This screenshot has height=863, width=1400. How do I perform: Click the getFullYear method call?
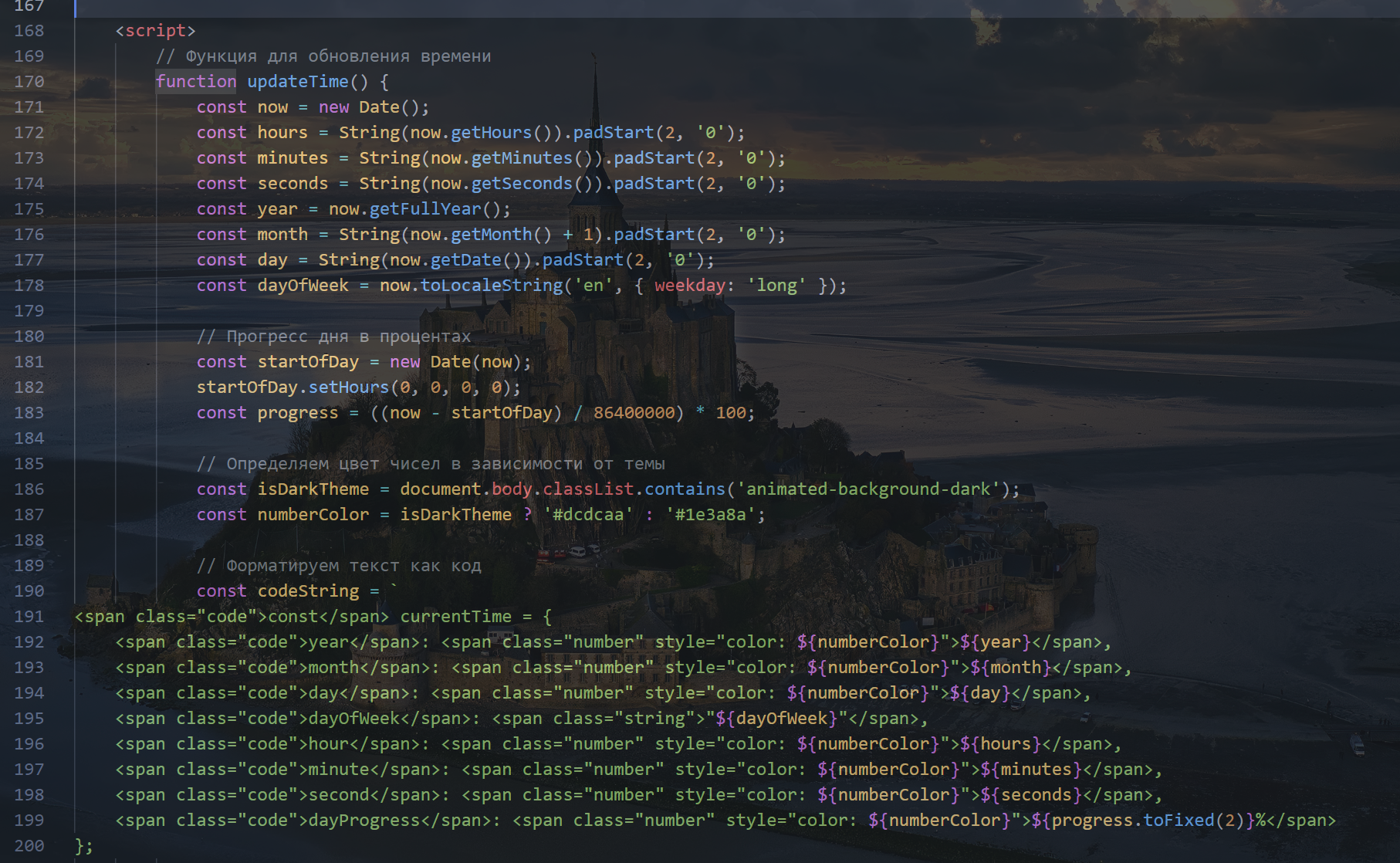tap(425, 209)
